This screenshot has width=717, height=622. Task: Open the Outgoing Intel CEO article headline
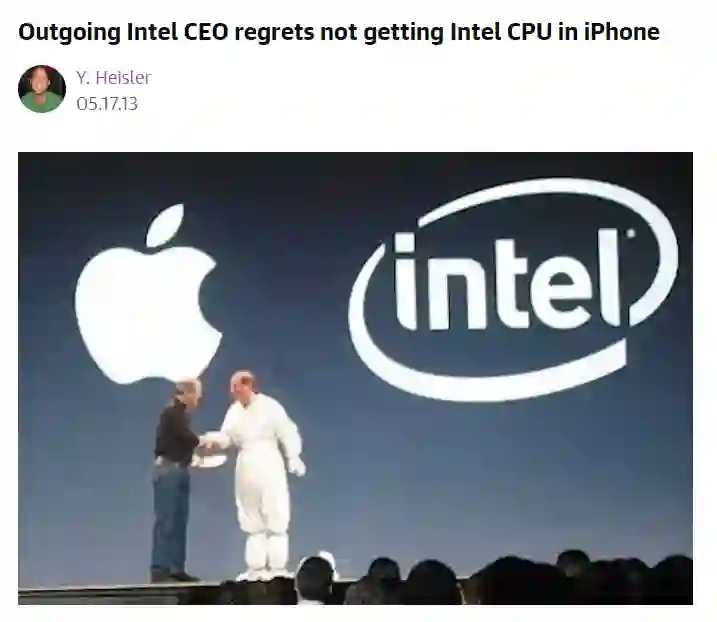click(339, 32)
